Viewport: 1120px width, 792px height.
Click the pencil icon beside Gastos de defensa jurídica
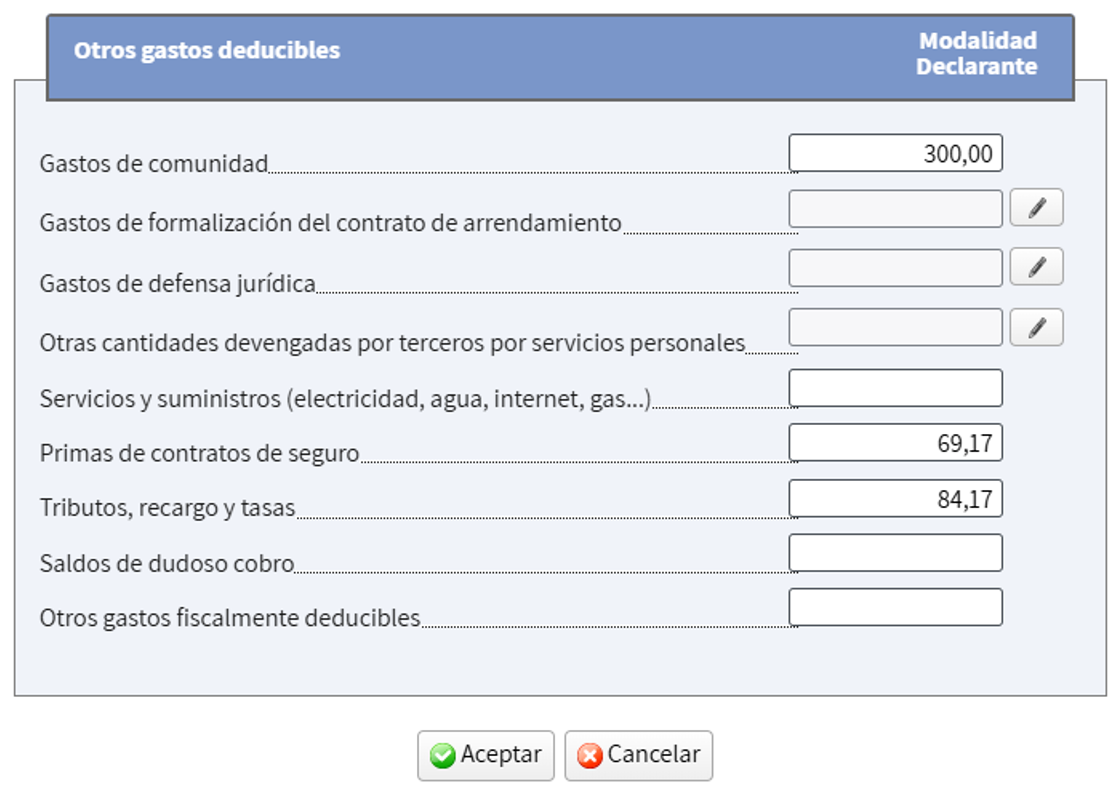(1038, 266)
